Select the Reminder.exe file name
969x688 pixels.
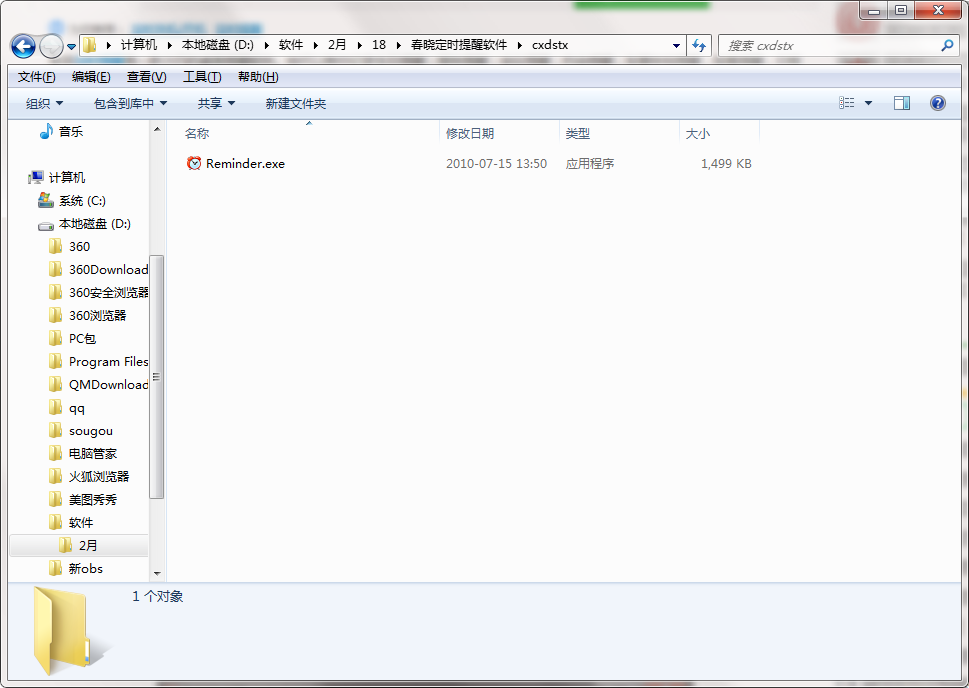point(245,164)
